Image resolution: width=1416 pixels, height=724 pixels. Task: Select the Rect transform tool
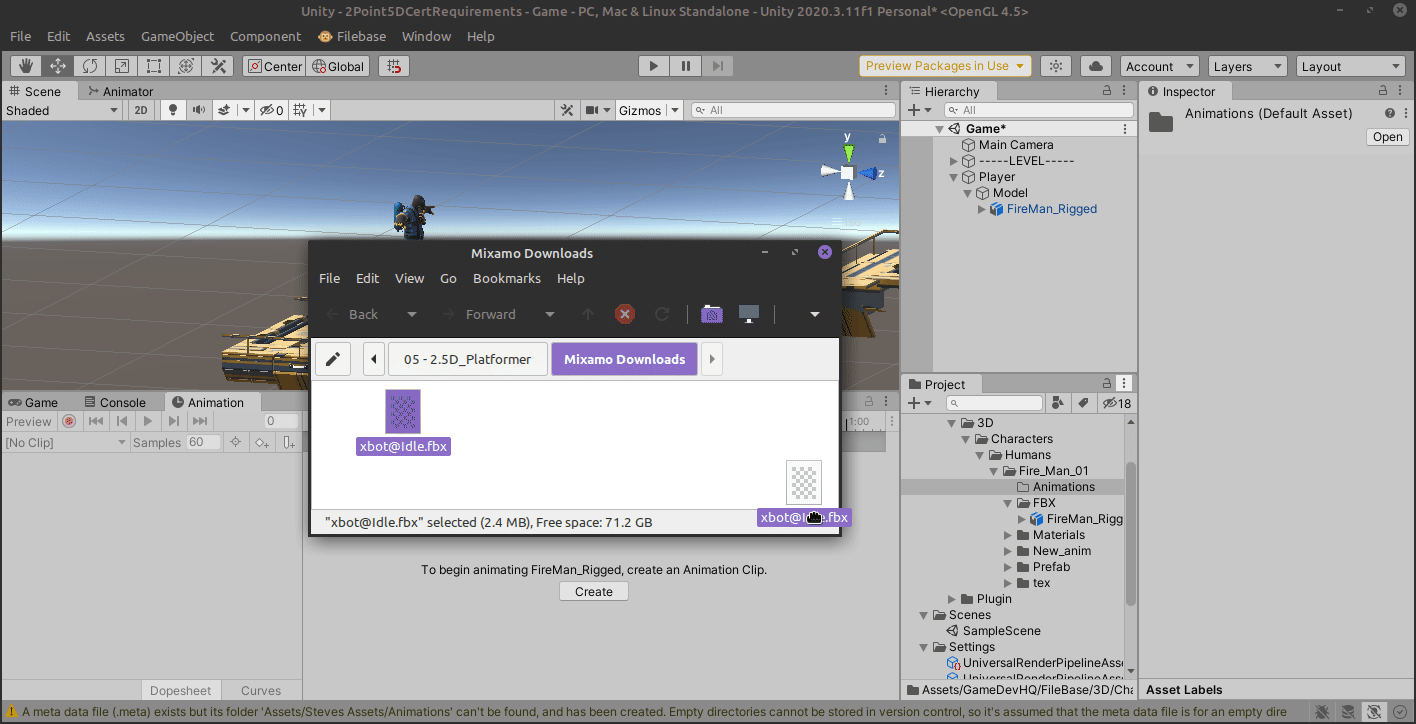click(154, 66)
